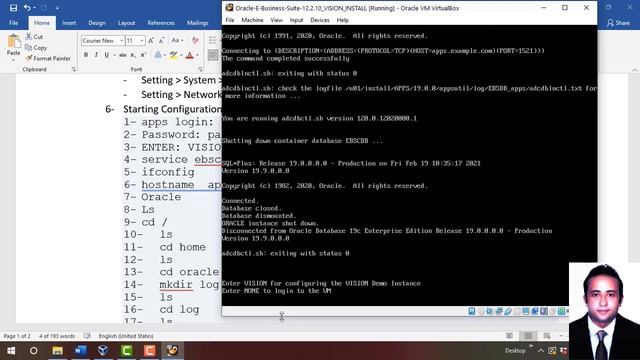This screenshot has height=360, width=640.
Task: Click the Bullets list icon
Action: [x=212, y=40]
